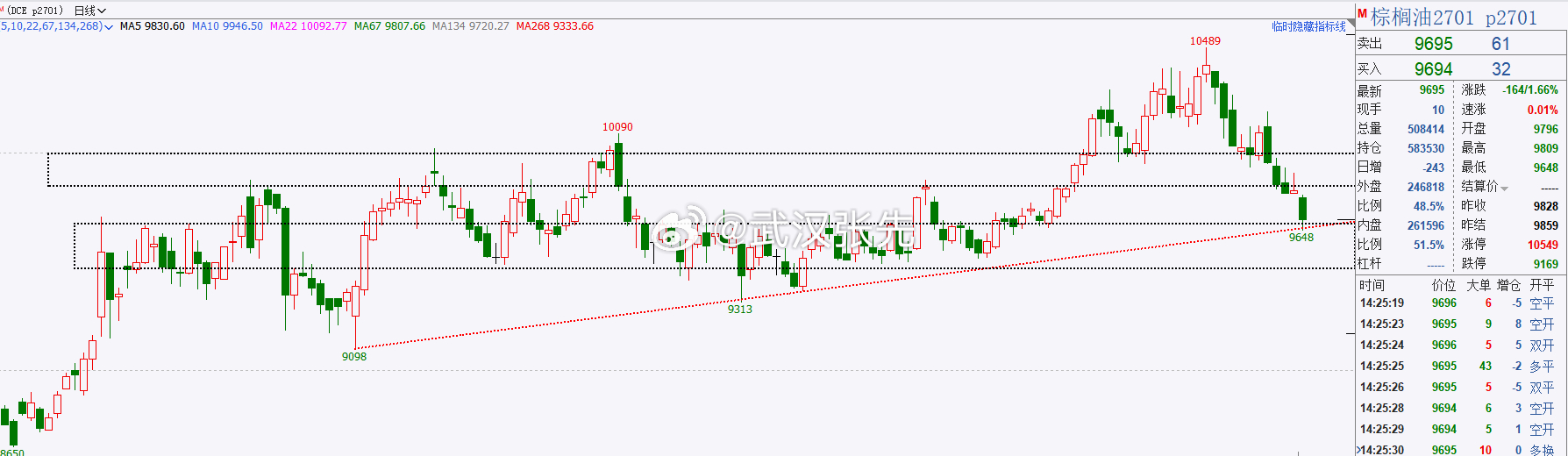Viewport: 1568px width, 456px height.
Task: Select the MA134 9720.27 indicator label
Action: [471, 26]
